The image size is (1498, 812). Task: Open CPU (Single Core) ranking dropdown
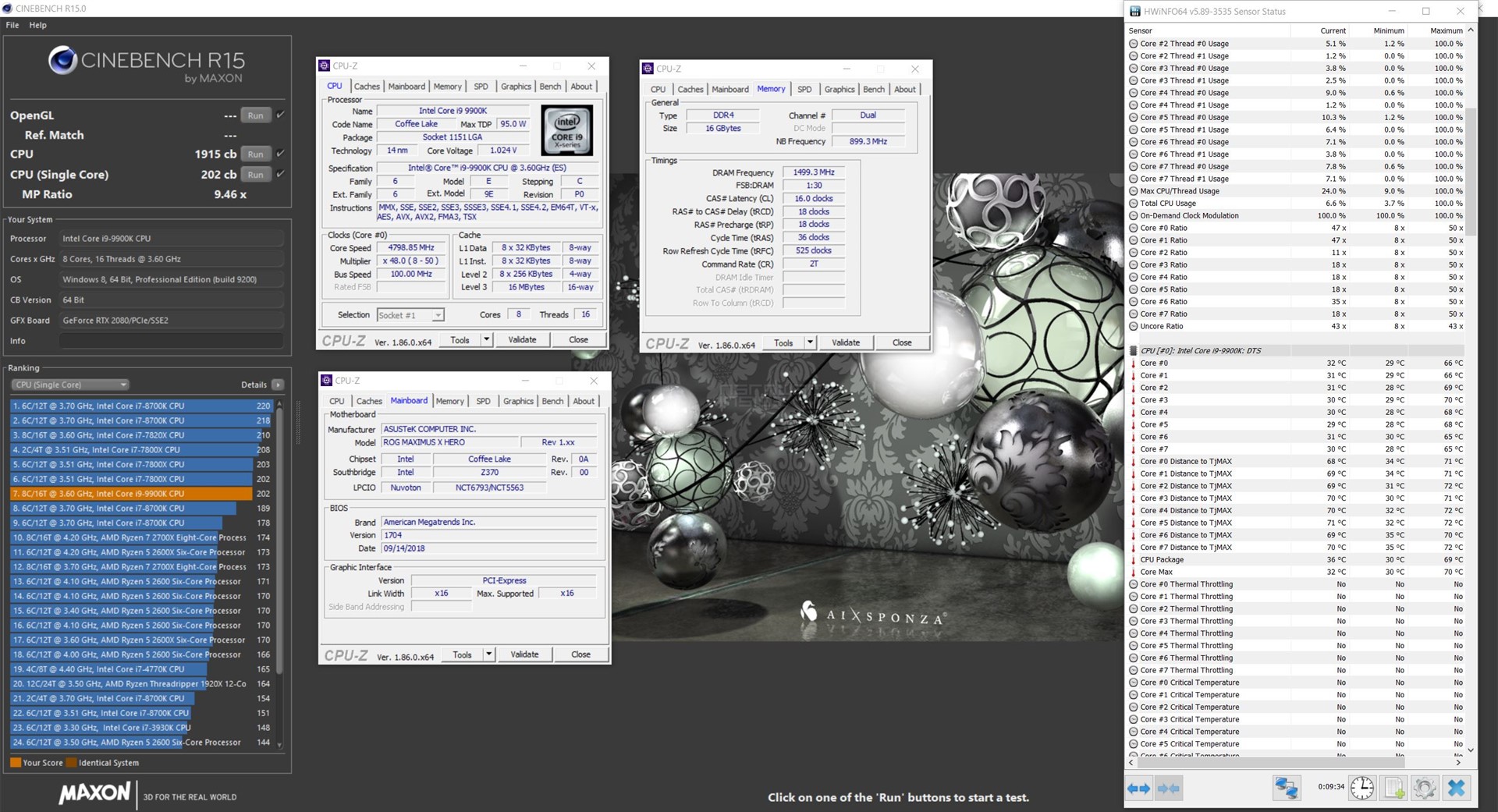tap(69, 385)
